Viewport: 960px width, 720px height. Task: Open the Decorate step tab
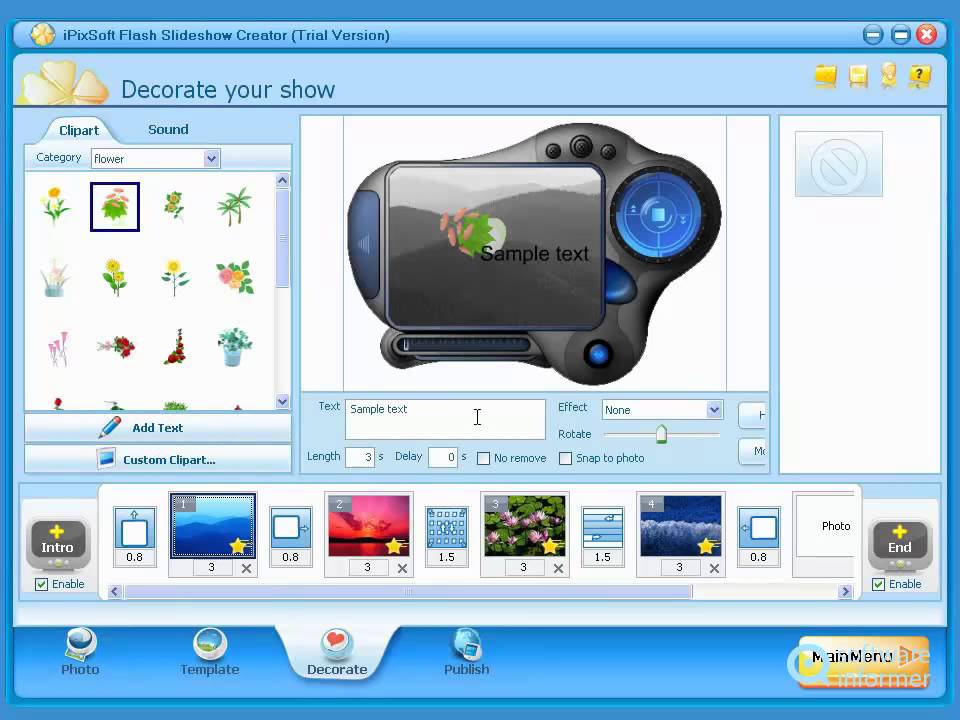[337, 652]
